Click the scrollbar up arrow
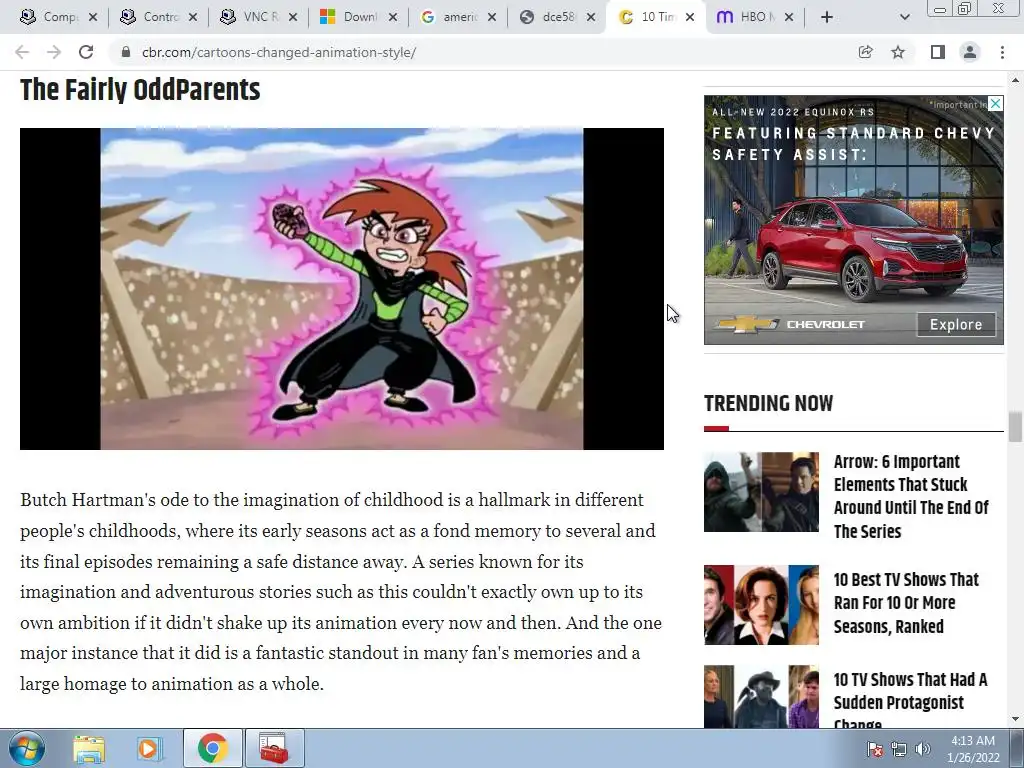 point(1015,80)
